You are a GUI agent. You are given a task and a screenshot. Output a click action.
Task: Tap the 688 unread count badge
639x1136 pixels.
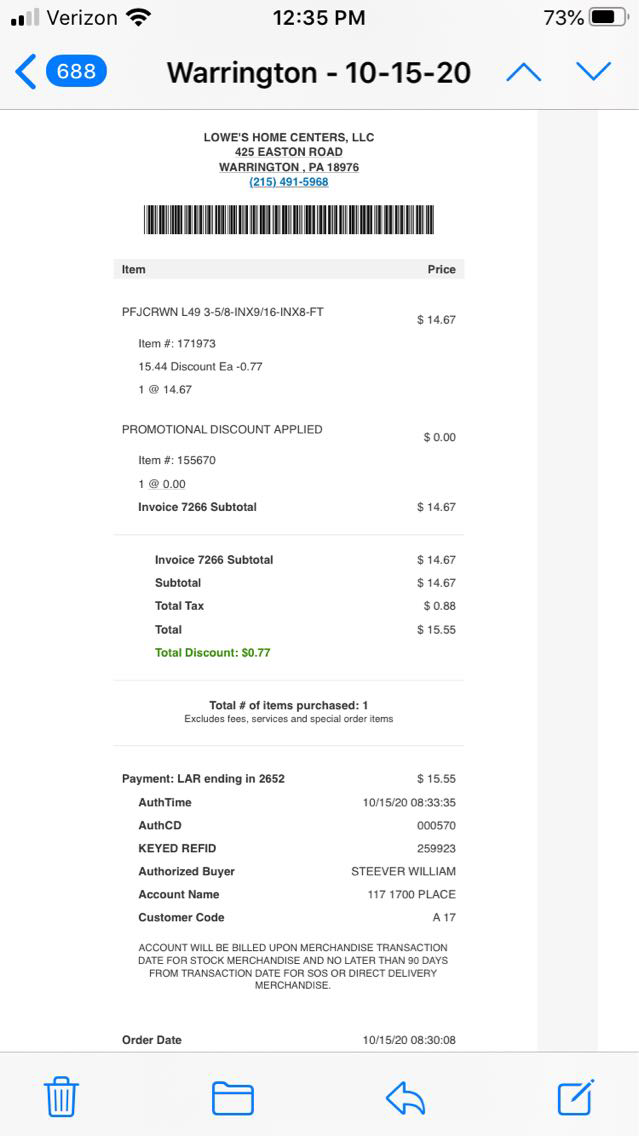76,72
